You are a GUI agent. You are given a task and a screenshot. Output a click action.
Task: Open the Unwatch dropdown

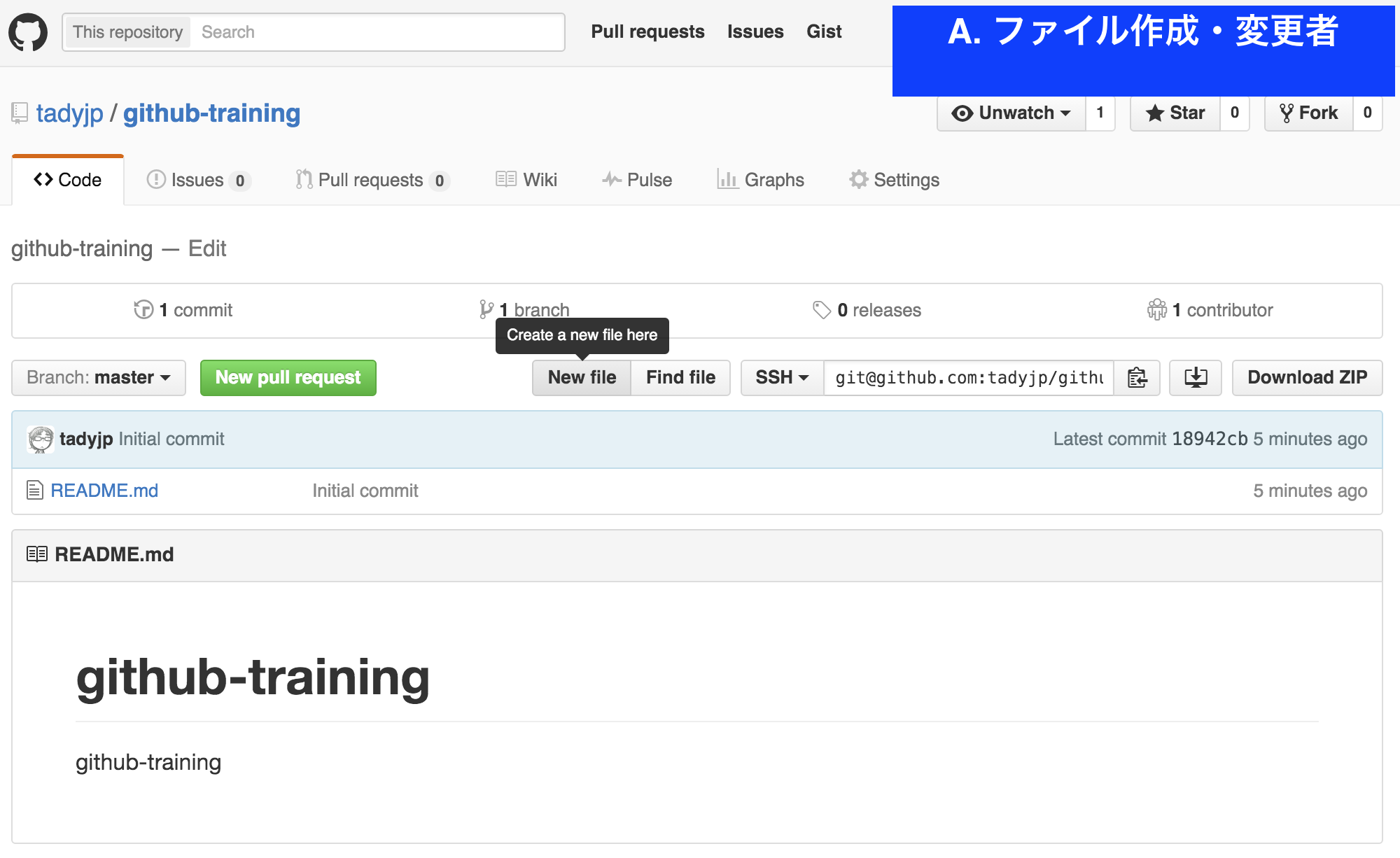[1011, 113]
